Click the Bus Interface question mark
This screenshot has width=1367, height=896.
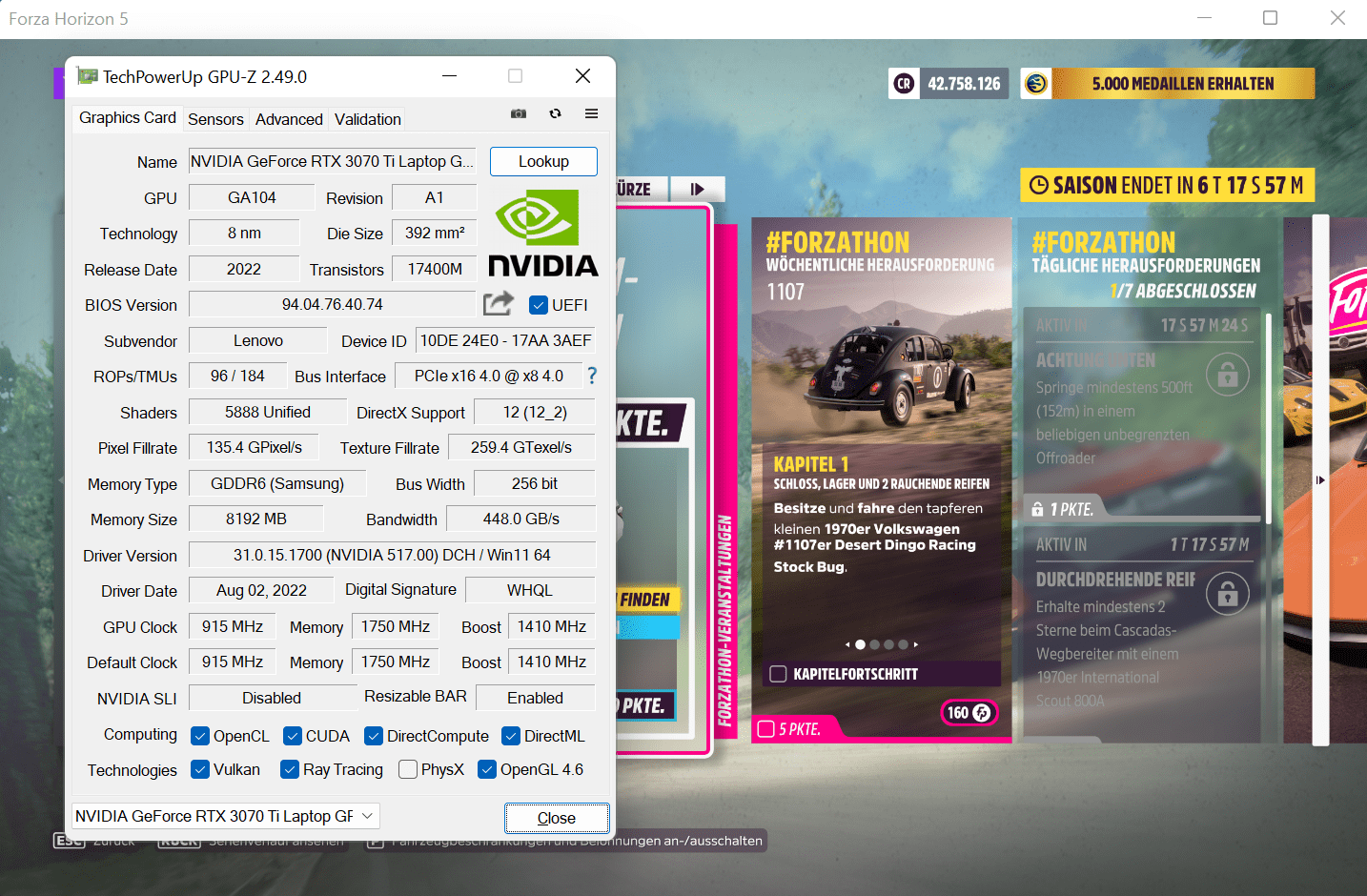[x=592, y=376]
